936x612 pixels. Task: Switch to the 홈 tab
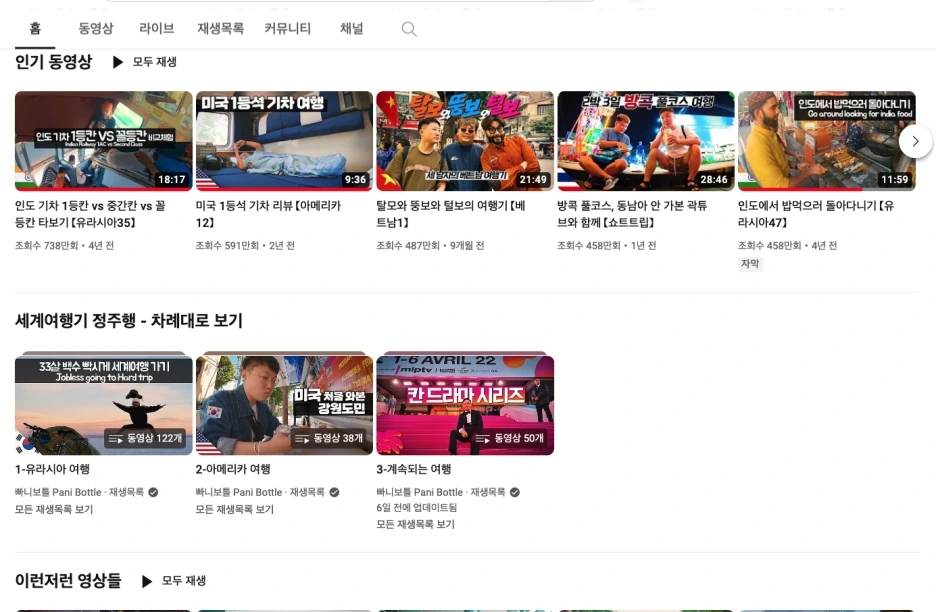tap(35, 29)
